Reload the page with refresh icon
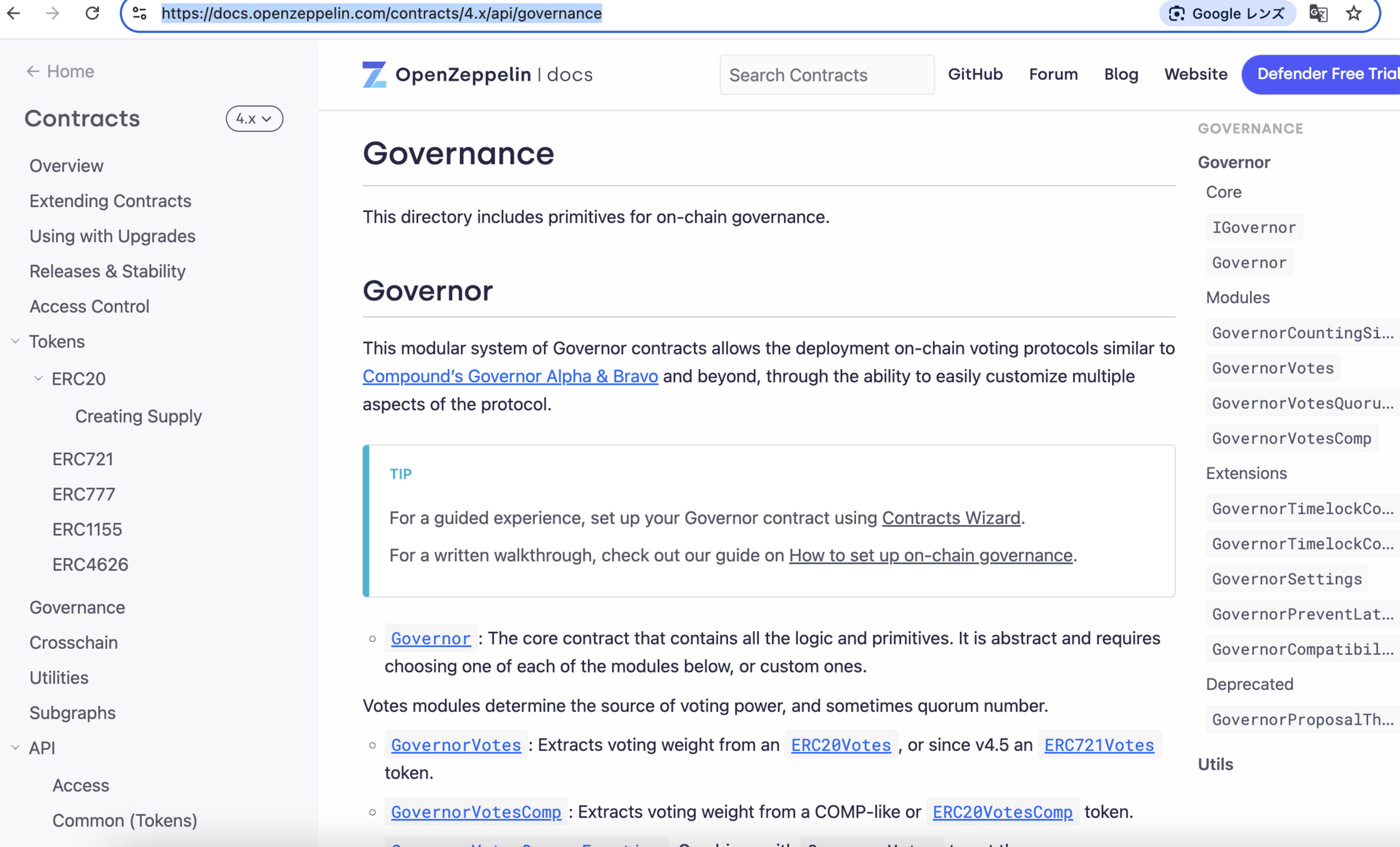 click(92, 13)
